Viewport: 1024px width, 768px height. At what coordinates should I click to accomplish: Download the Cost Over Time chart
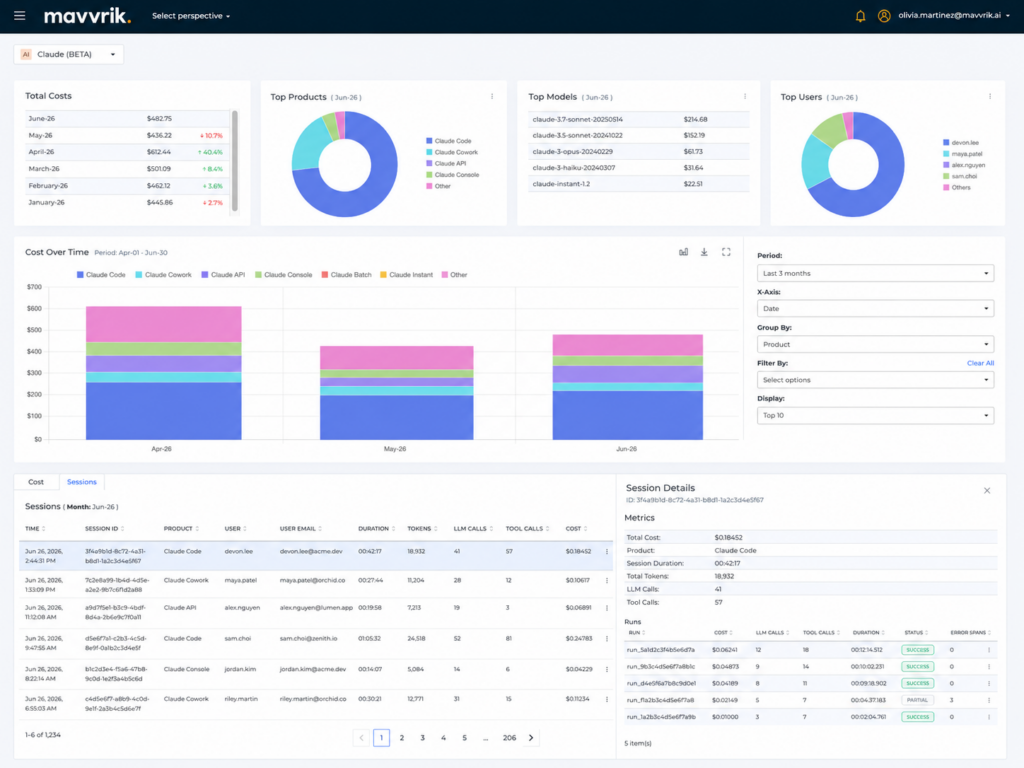pyautogui.click(x=704, y=252)
